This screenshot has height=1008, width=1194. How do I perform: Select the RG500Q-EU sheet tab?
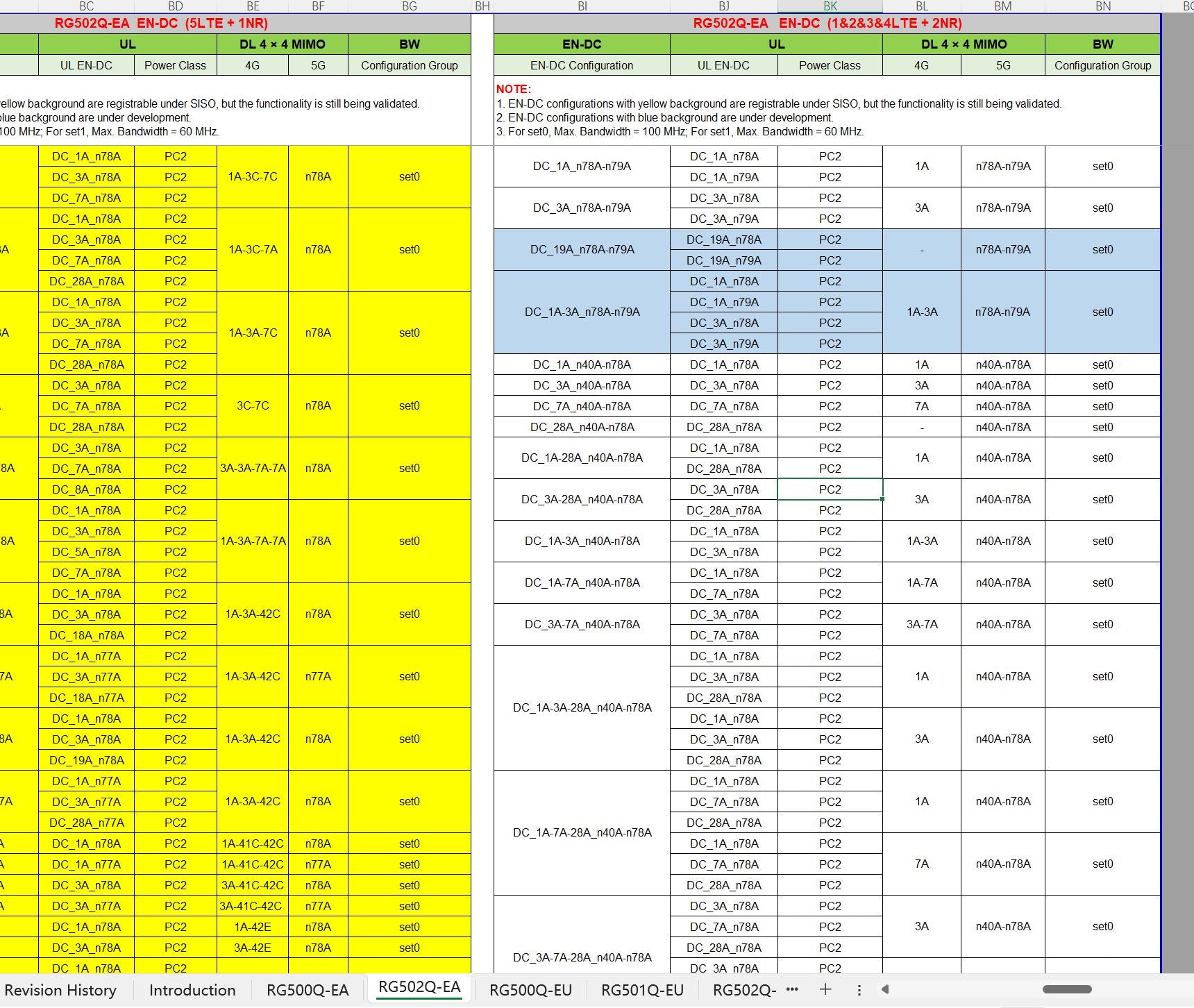(x=530, y=990)
